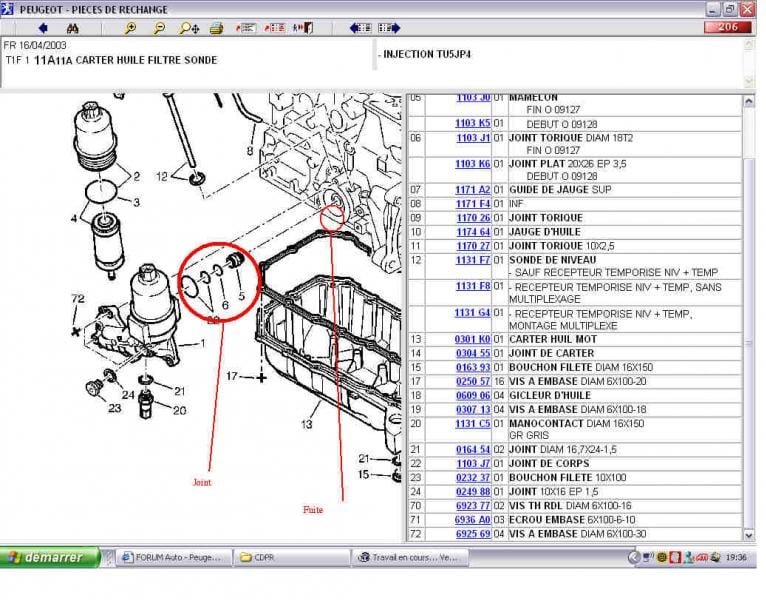Open part number 0307 13

point(473,409)
